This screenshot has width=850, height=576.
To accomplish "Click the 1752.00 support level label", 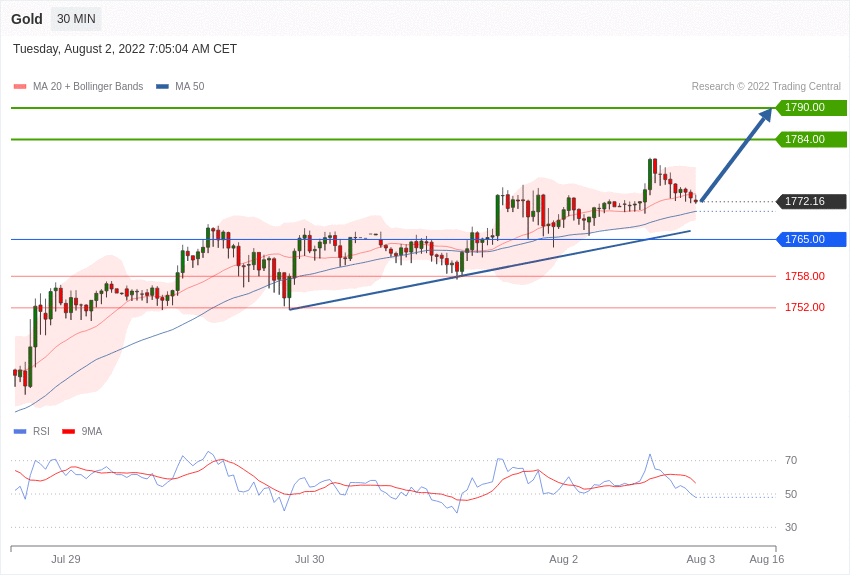I will [804, 307].
